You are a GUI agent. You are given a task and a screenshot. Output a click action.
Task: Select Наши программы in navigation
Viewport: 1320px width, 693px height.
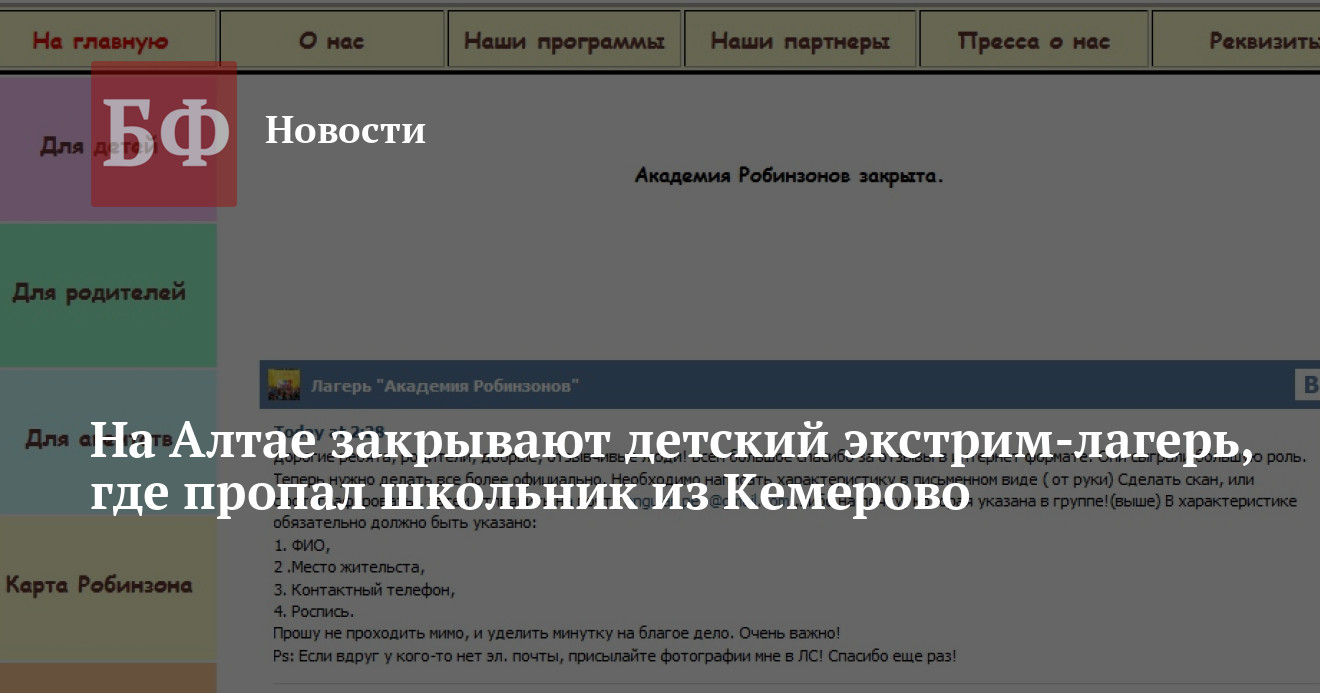coord(564,41)
